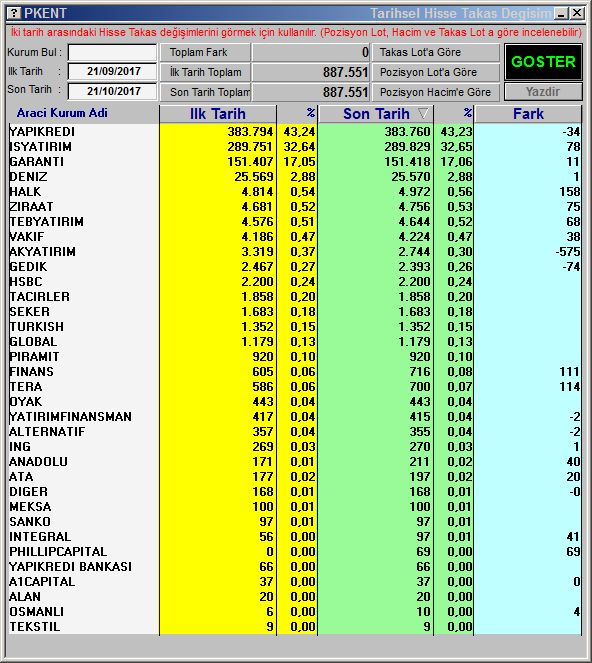Image resolution: width=592 pixels, height=663 pixels.
Task: Click the percent header after Ilk Tarih
Action: (x=297, y=114)
